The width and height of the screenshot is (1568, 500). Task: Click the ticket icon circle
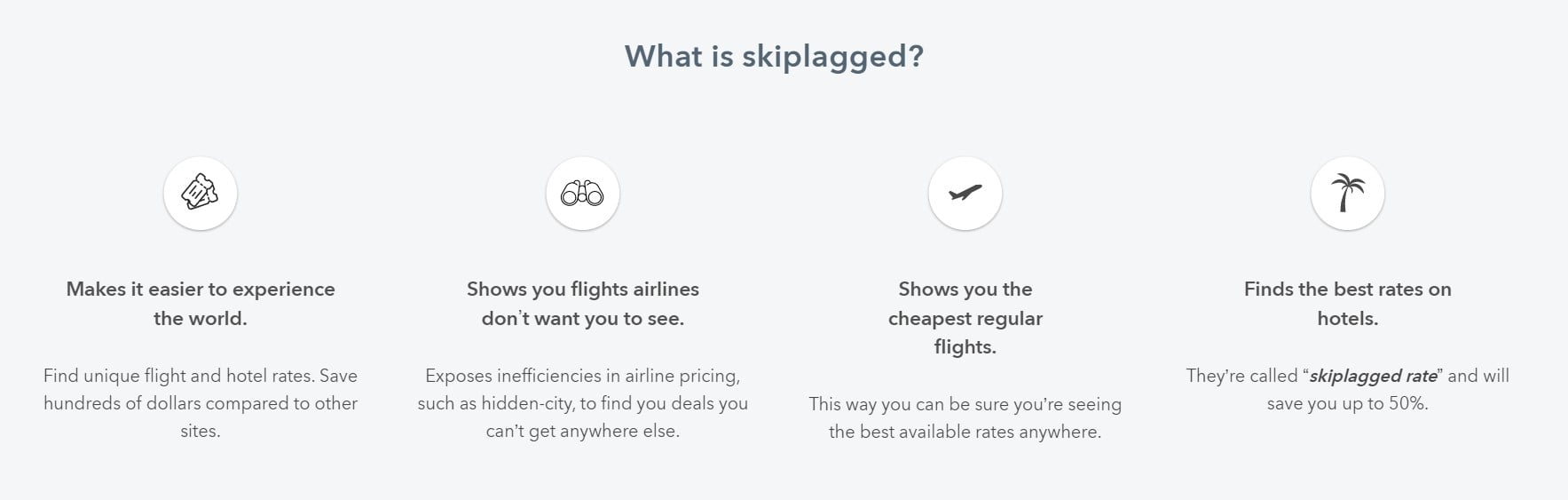click(x=201, y=194)
